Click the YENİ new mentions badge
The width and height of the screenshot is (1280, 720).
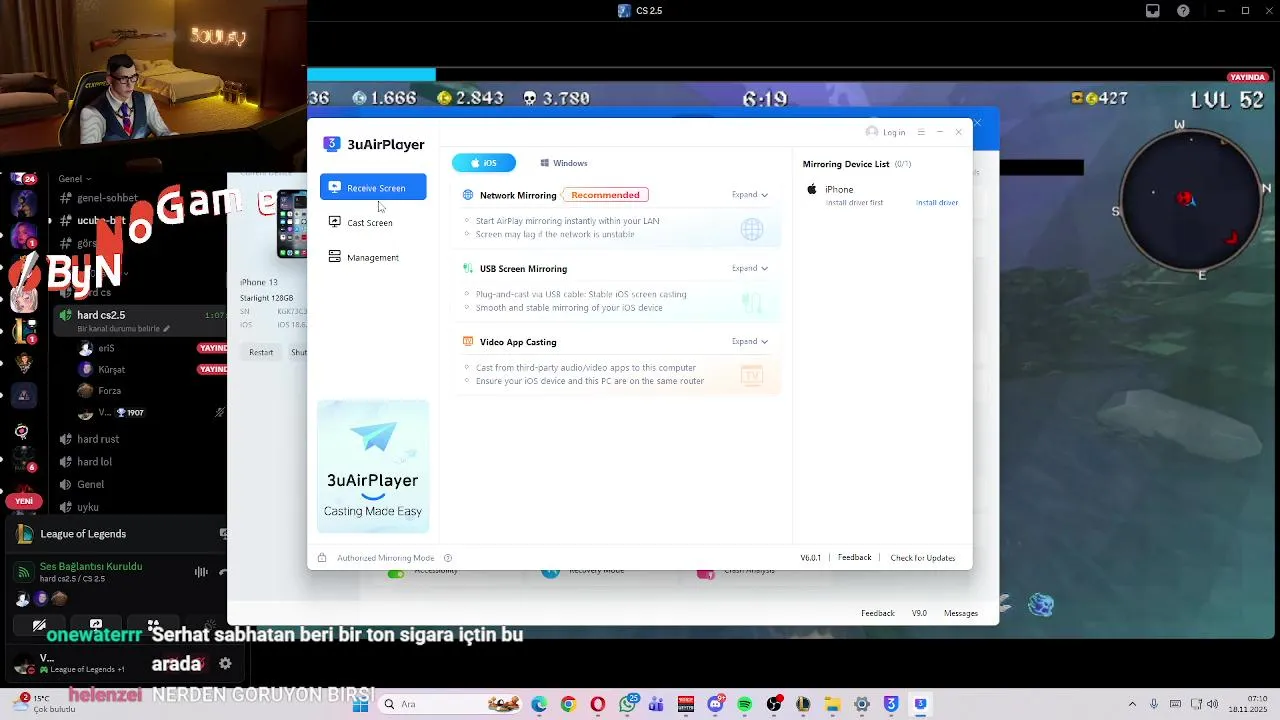click(24, 501)
